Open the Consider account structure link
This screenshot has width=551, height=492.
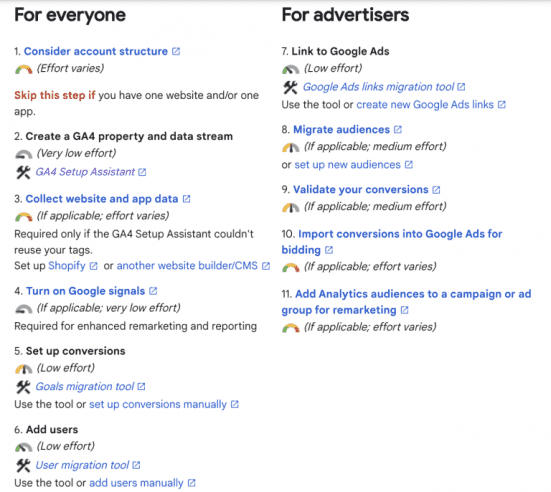pos(96,51)
